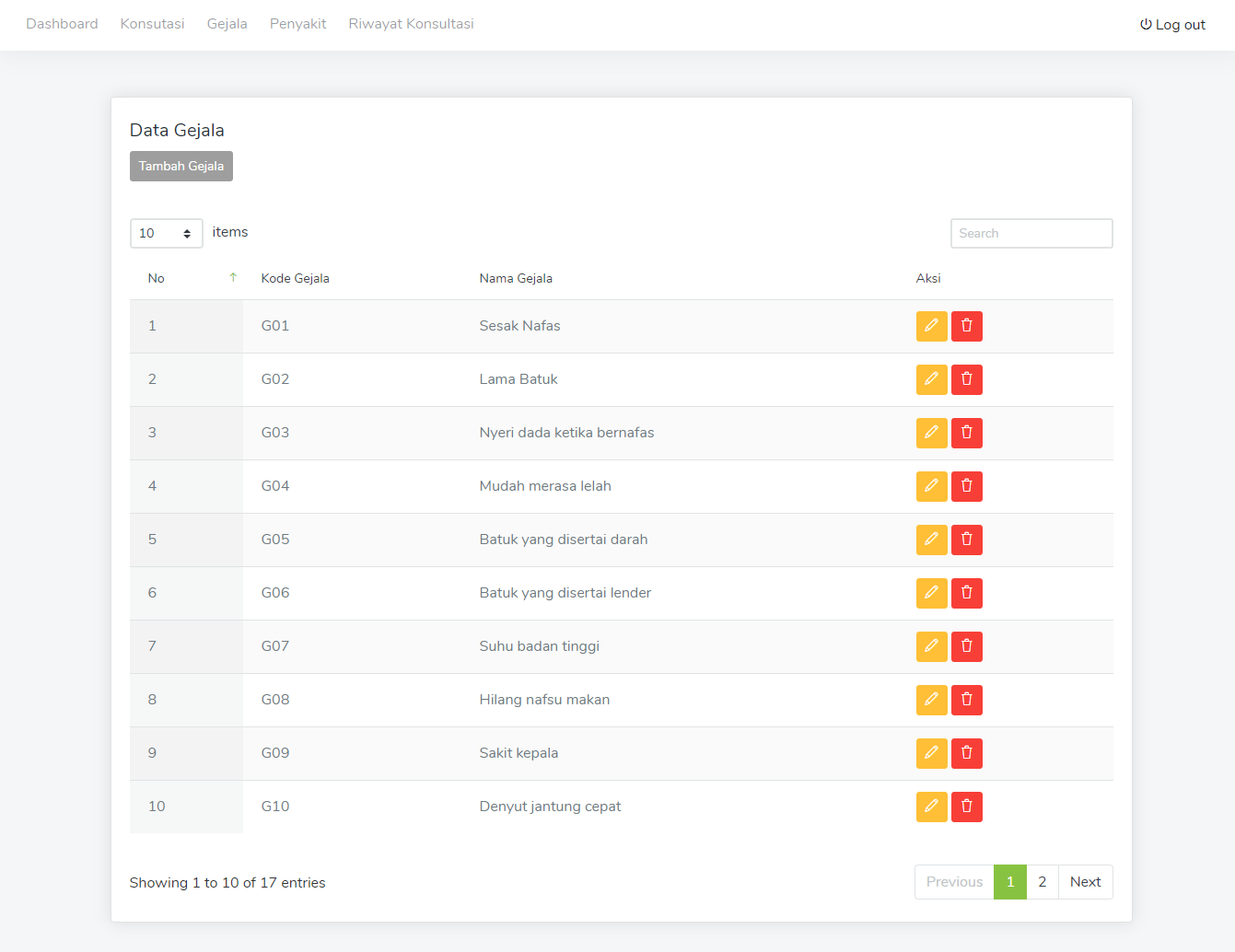Click edit pencil for G03 row
Screen dimensions: 1235x952
click(931, 433)
